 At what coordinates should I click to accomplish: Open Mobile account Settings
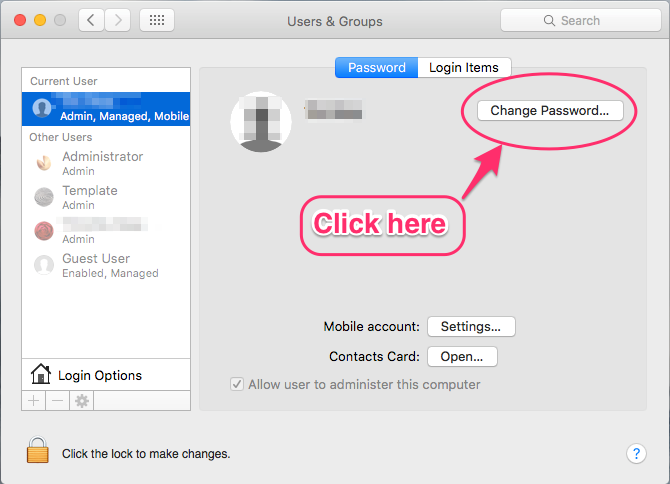[471, 326]
